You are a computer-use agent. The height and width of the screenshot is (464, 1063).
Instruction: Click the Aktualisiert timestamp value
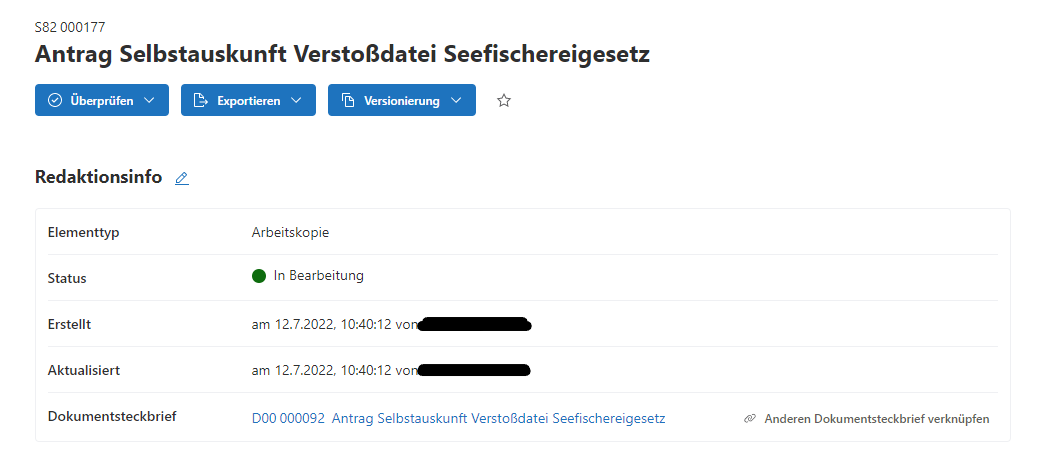pyautogui.click(x=333, y=370)
